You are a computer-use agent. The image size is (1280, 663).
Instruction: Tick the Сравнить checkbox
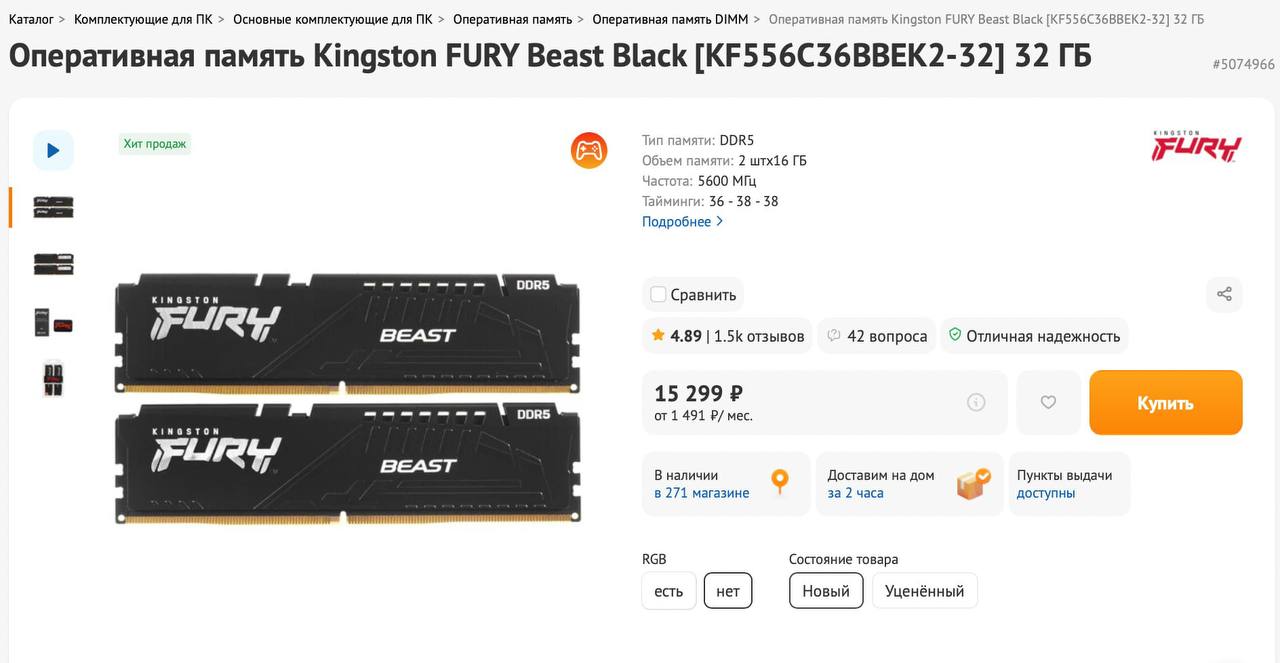pyautogui.click(x=658, y=294)
